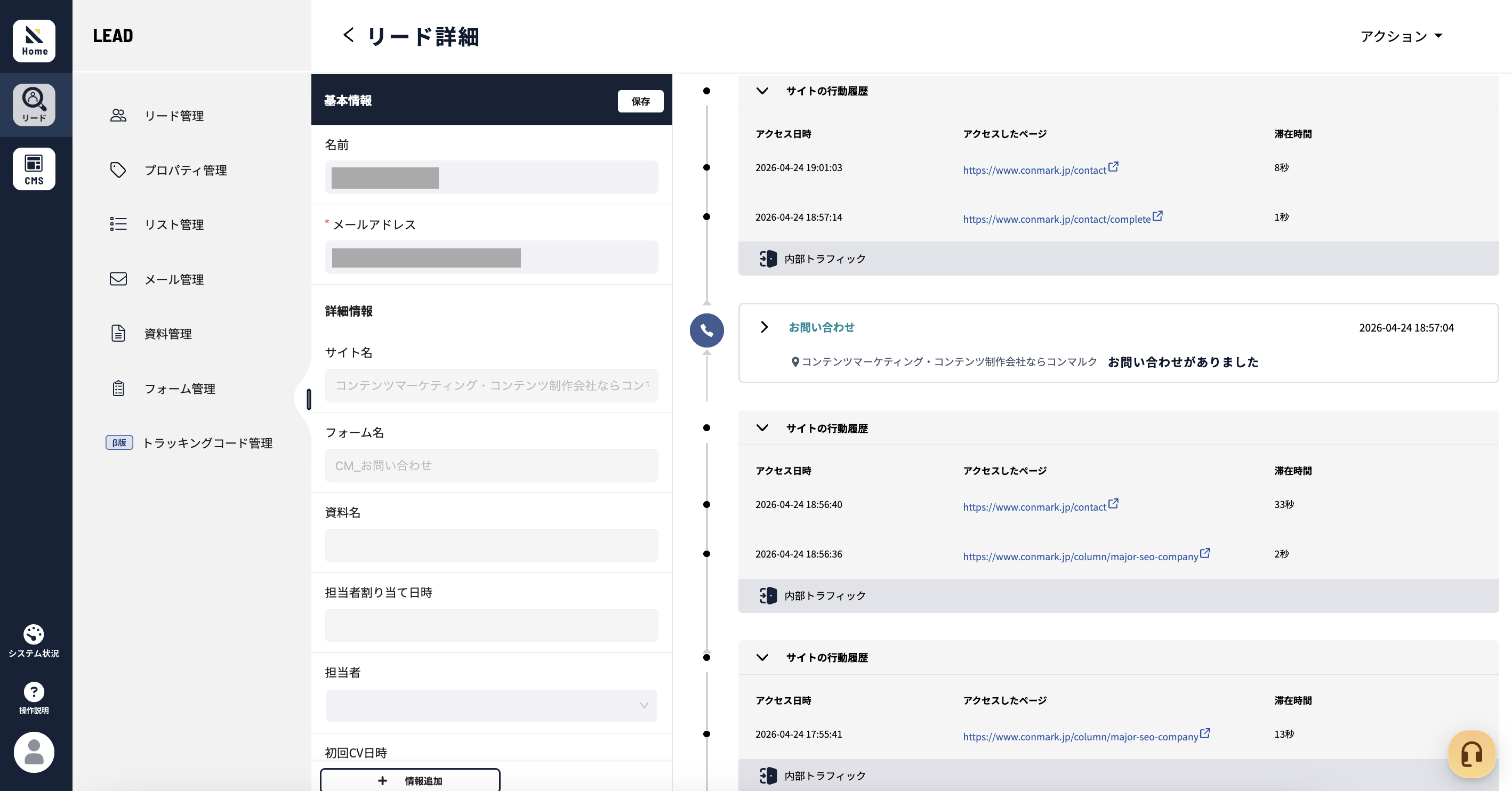
Task: Click the 内部トラフィック icon under the 18:57:14 row
Action: click(x=768, y=259)
